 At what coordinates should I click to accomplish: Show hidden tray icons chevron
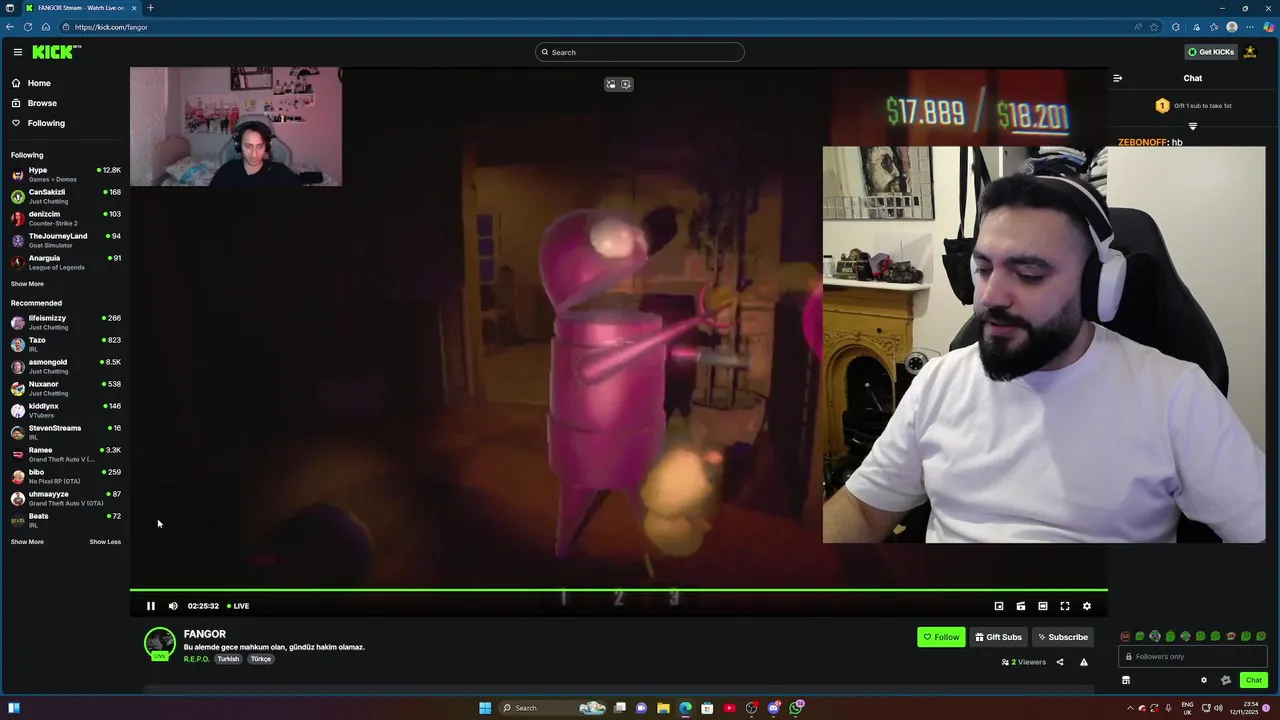tap(1131, 708)
